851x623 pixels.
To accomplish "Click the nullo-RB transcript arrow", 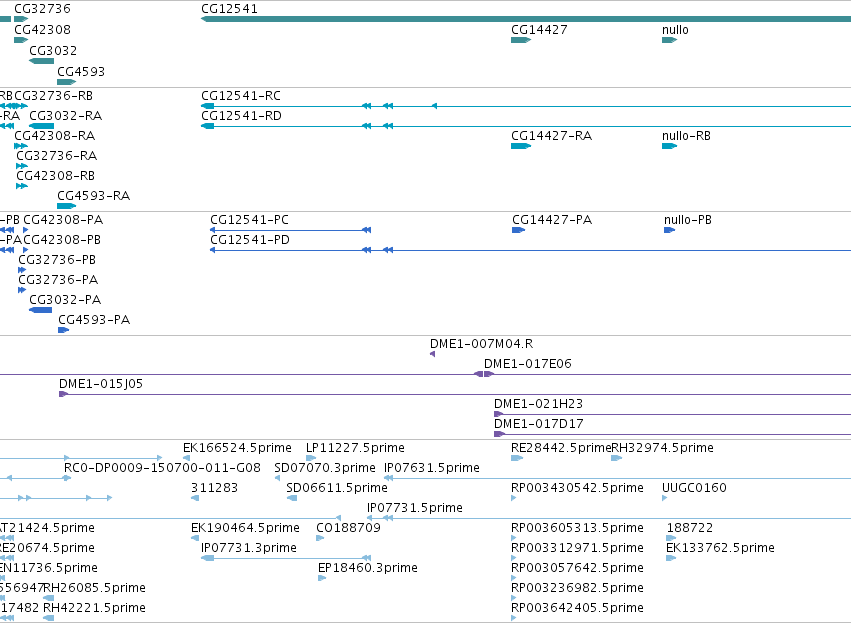I will pos(670,146).
